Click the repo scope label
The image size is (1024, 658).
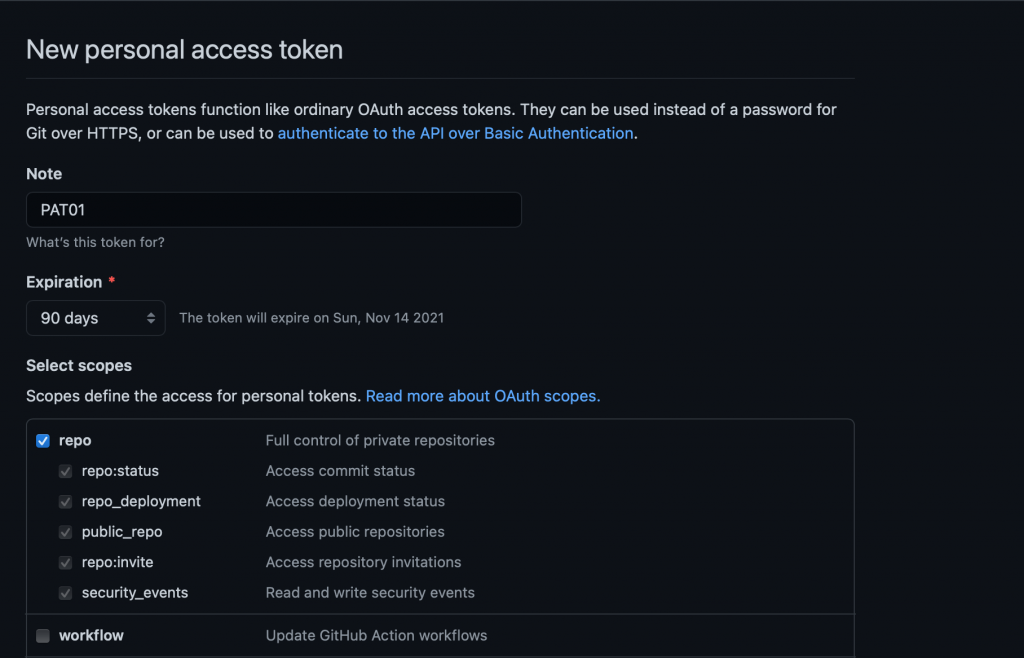pos(75,441)
